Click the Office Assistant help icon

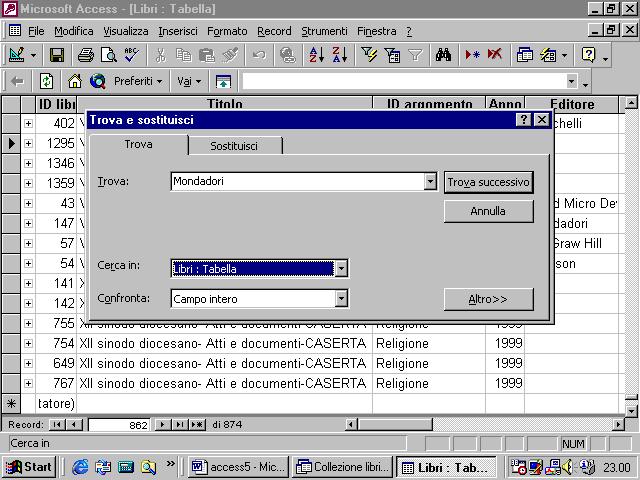pos(588,55)
